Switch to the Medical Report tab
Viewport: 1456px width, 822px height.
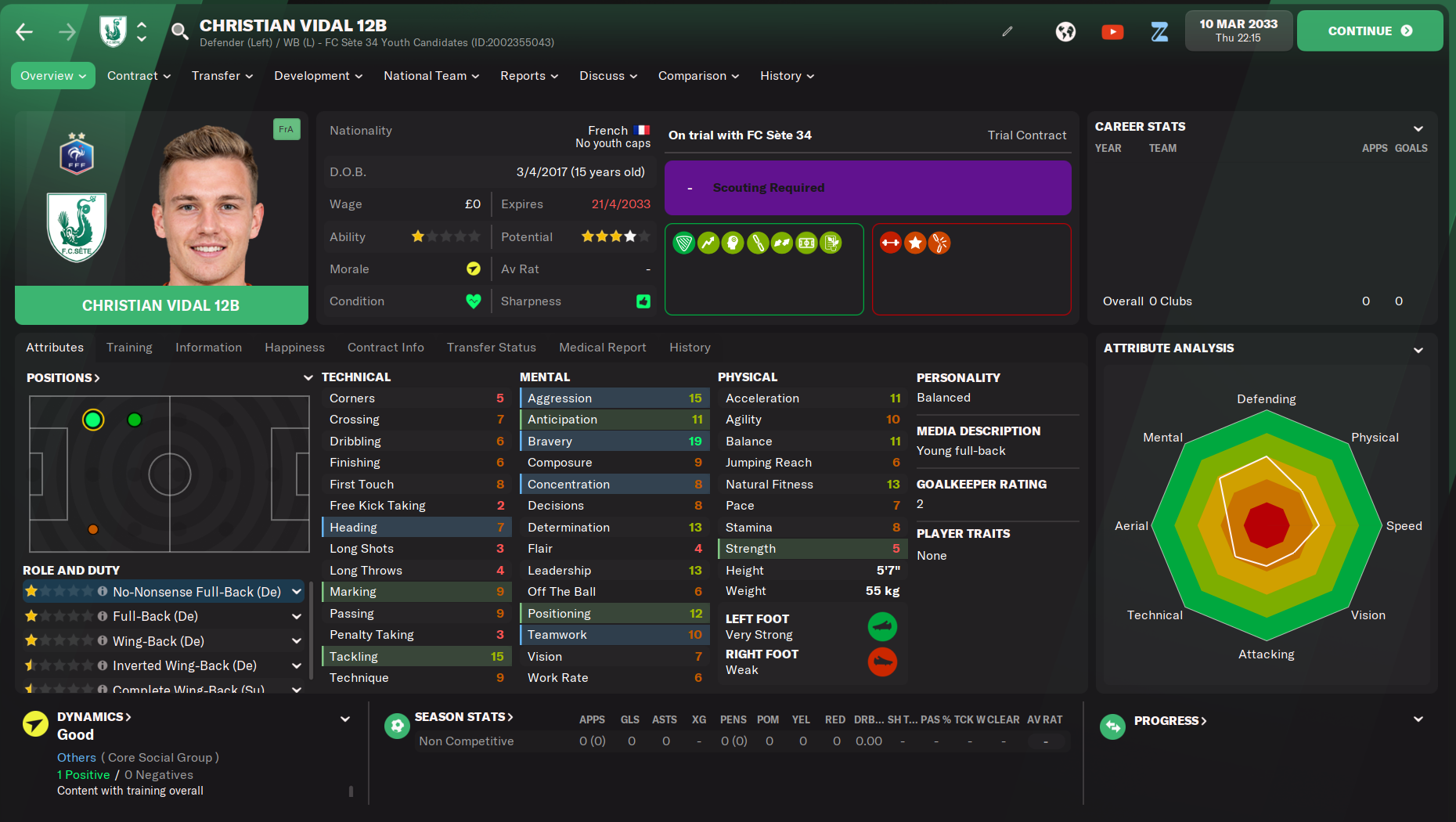click(602, 348)
